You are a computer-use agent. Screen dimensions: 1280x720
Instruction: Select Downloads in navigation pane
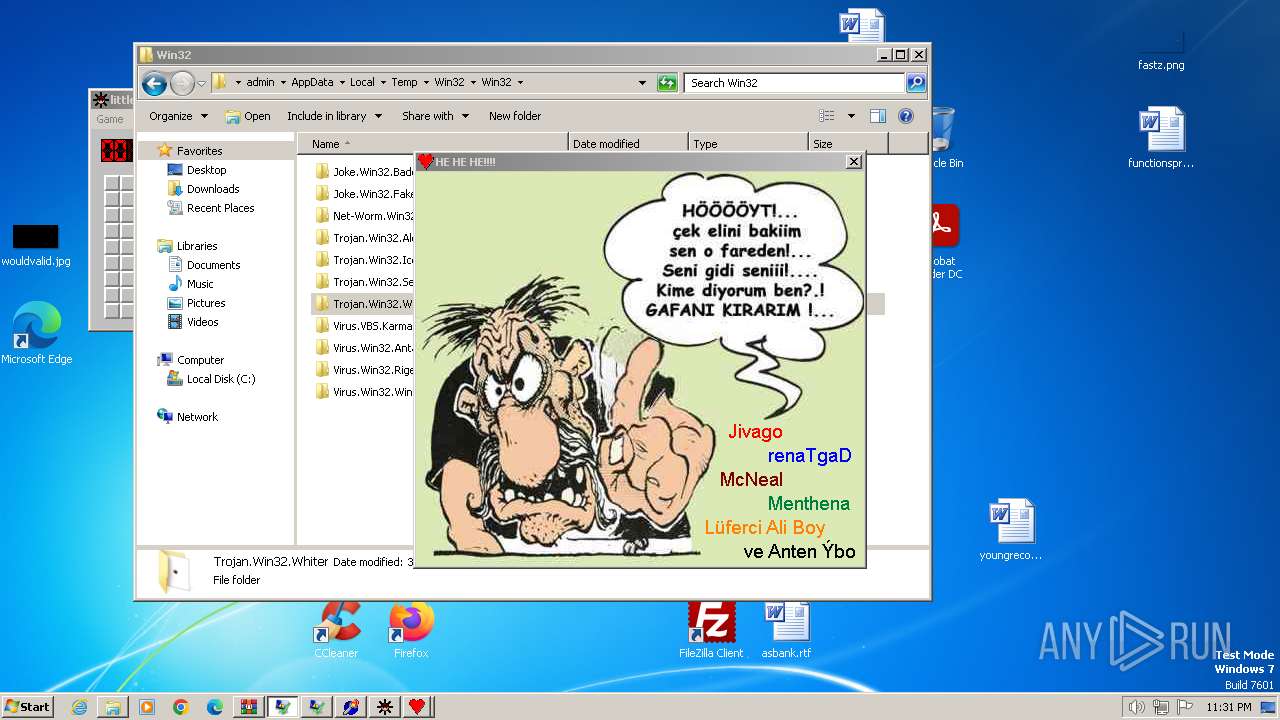[x=213, y=189]
